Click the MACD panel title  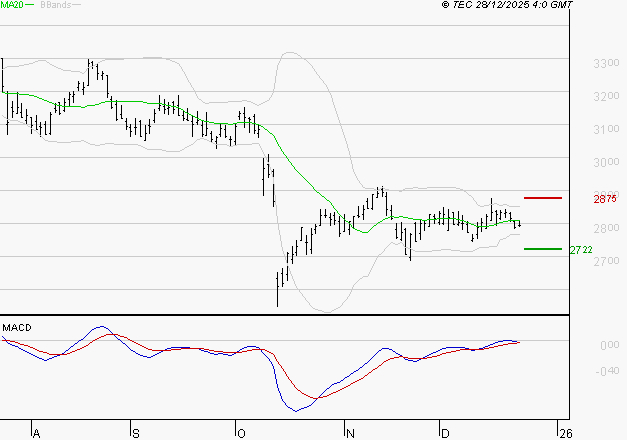click(17, 328)
